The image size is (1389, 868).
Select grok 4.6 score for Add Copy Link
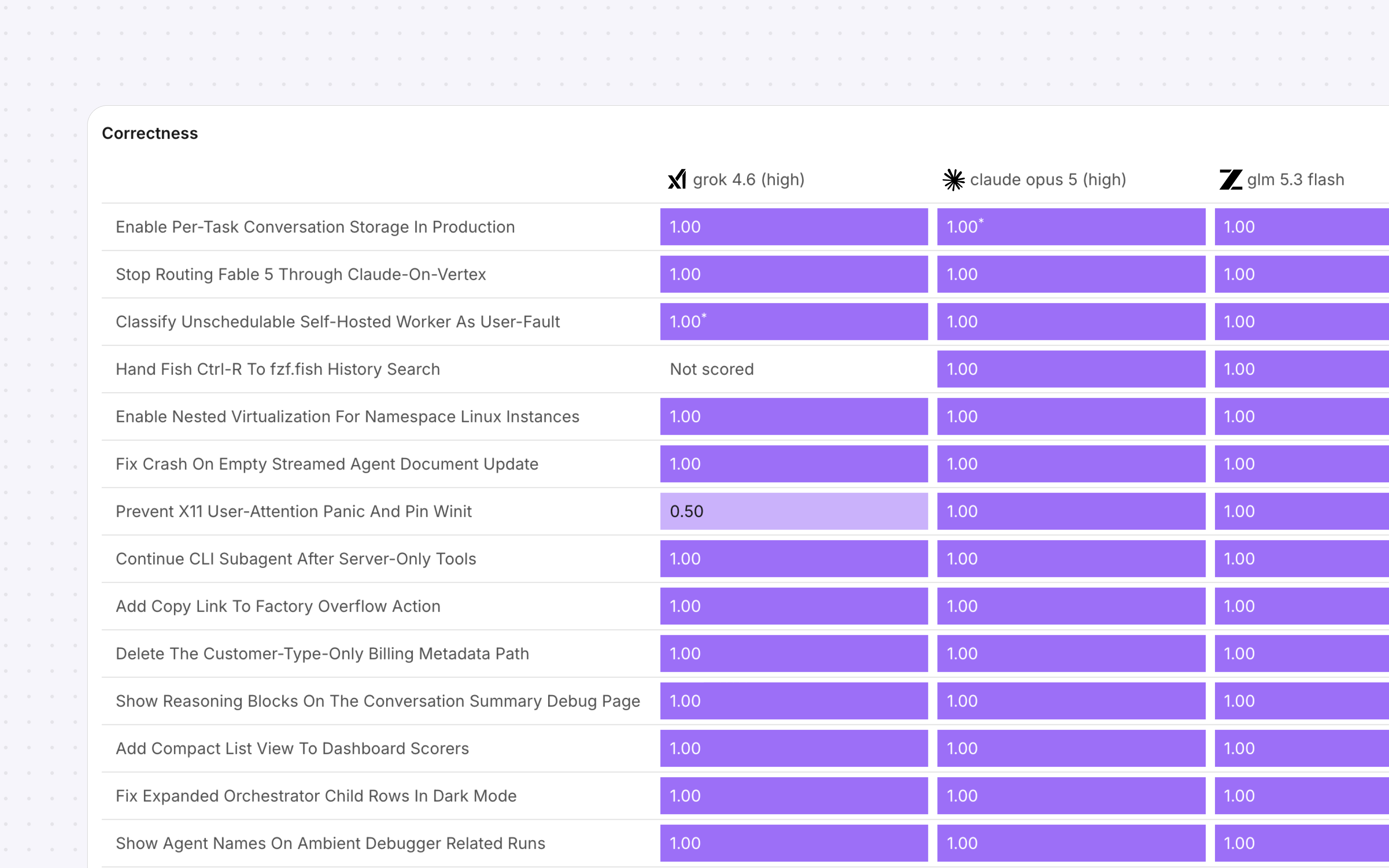(794, 606)
